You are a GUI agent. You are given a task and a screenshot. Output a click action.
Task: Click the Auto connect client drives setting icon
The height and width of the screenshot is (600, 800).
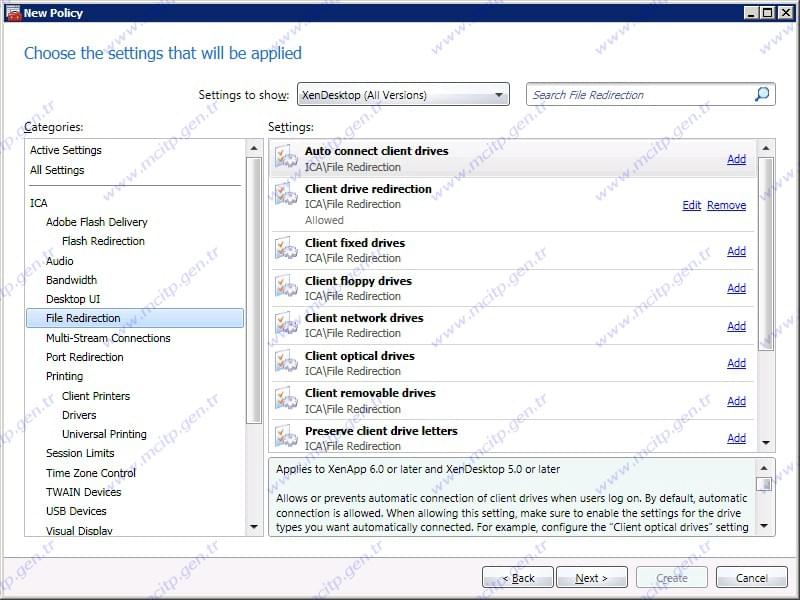tap(286, 157)
